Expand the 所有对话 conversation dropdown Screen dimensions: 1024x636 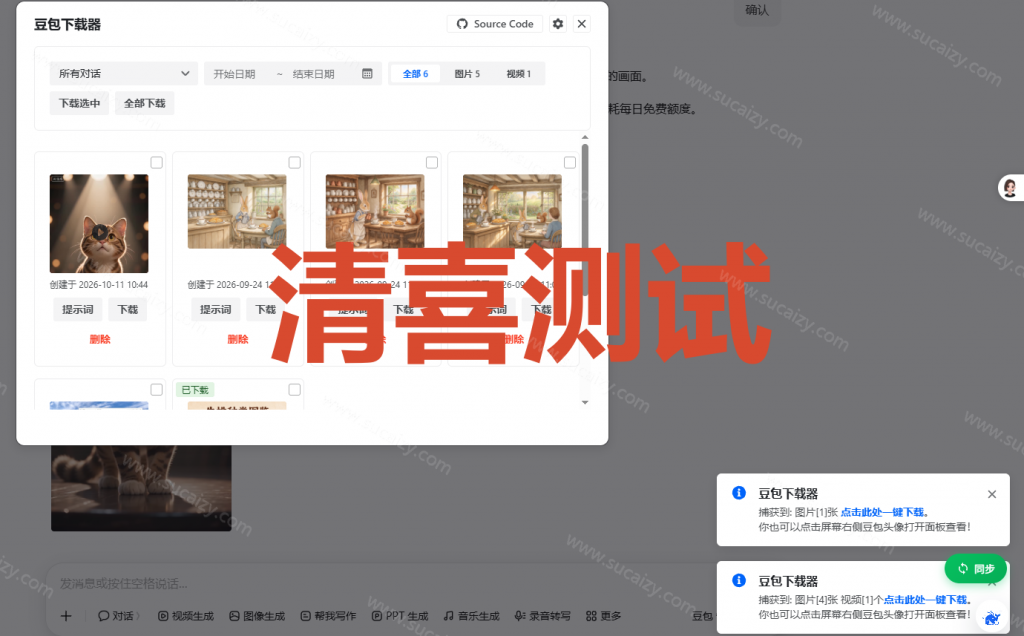point(123,74)
